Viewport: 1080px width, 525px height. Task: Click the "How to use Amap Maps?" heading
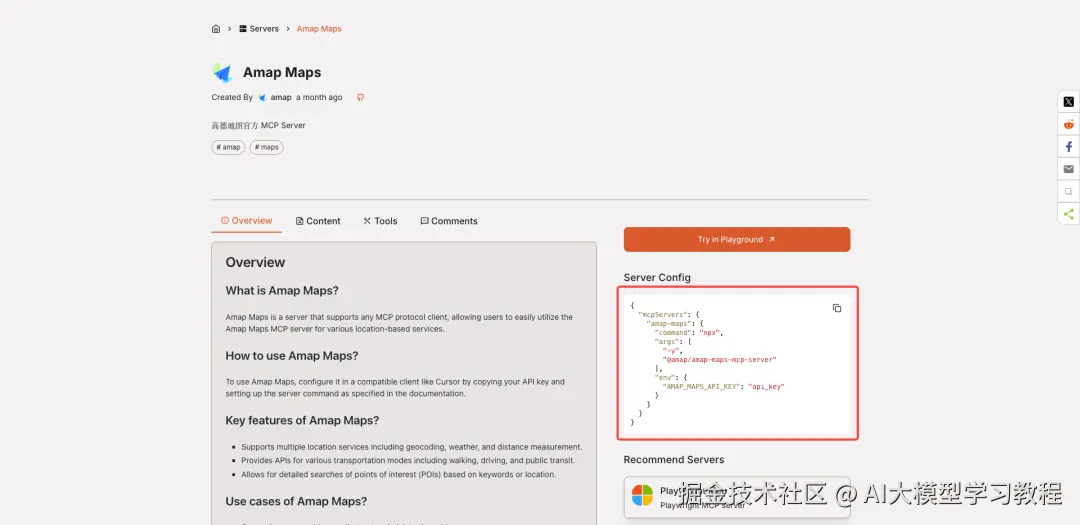coord(292,356)
